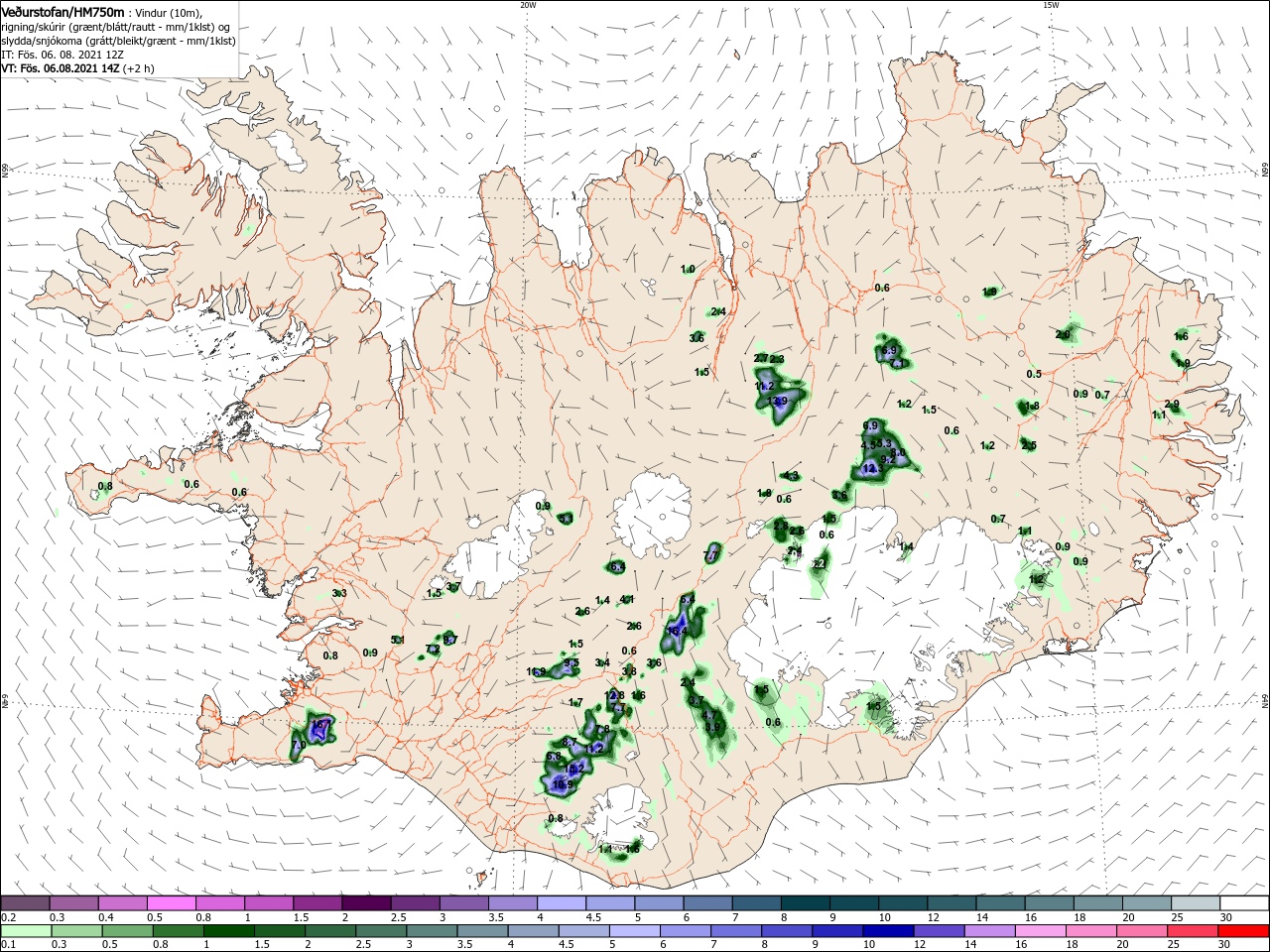This screenshot has width=1270, height=952.
Task: Select the 2.9 precipitation value in the east
Action: (1172, 405)
